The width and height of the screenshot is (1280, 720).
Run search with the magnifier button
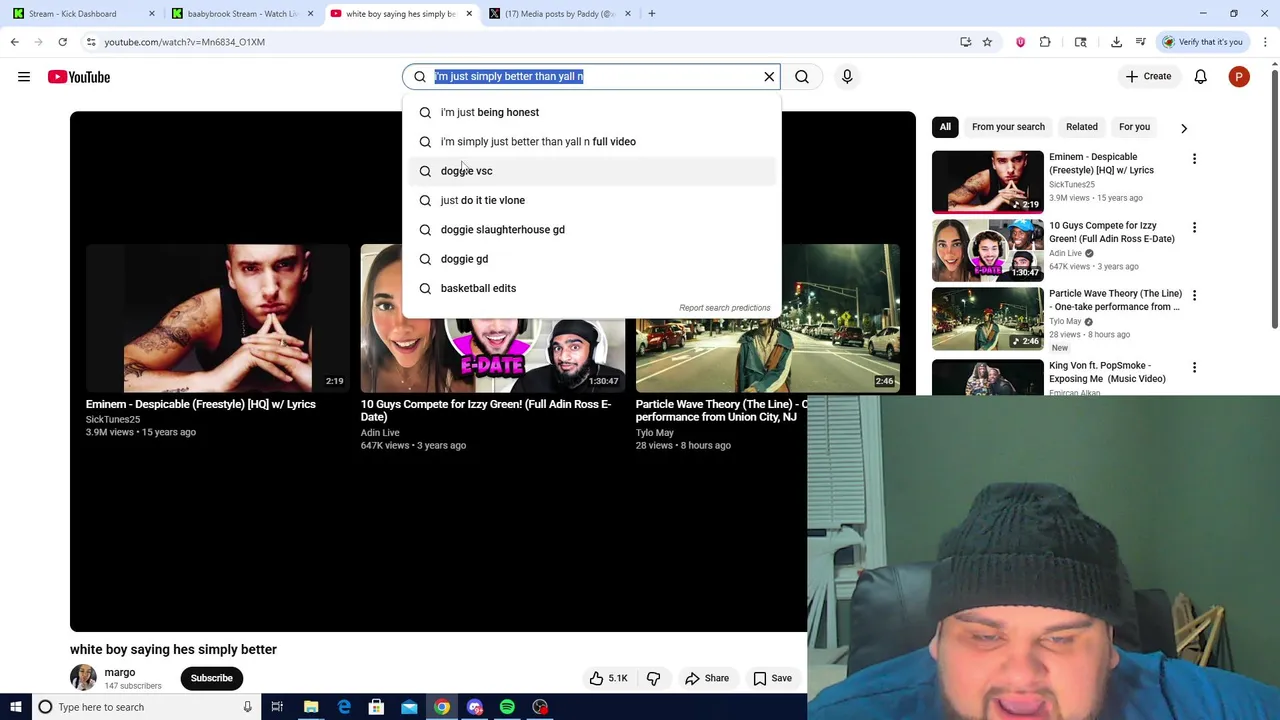click(x=802, y=76)
